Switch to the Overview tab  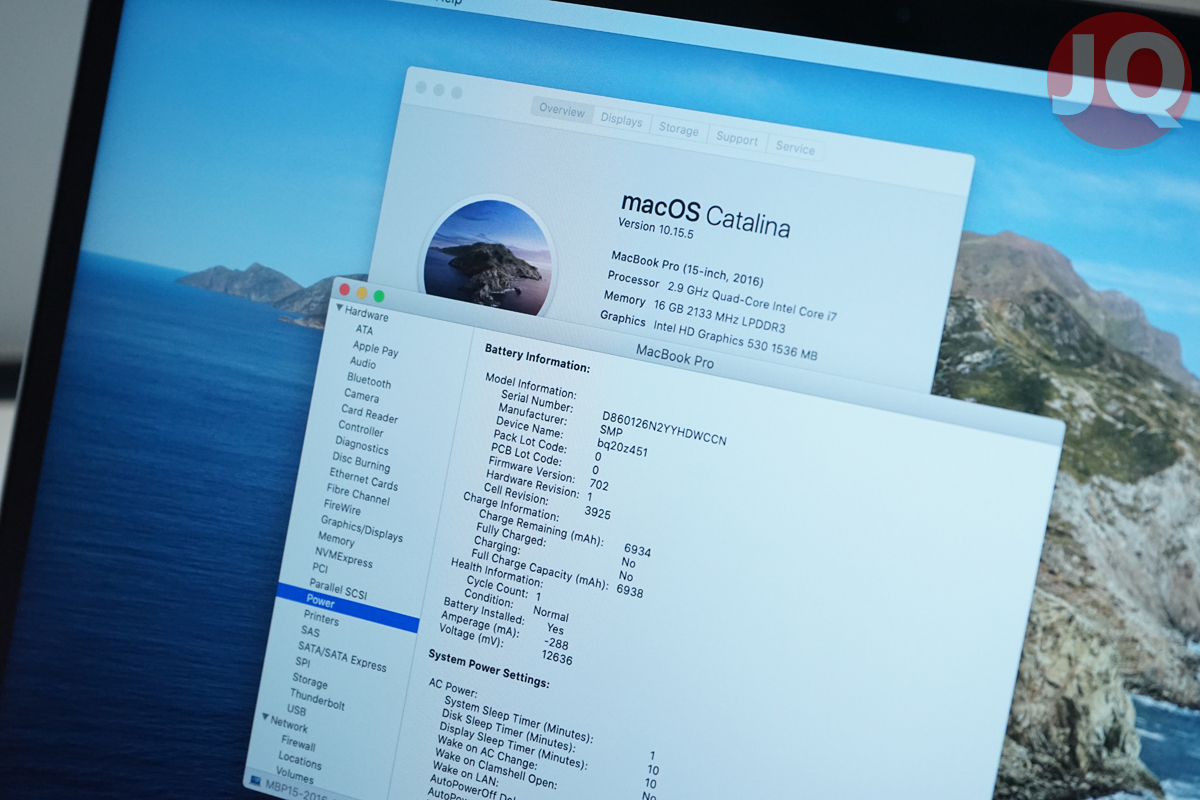562,110
